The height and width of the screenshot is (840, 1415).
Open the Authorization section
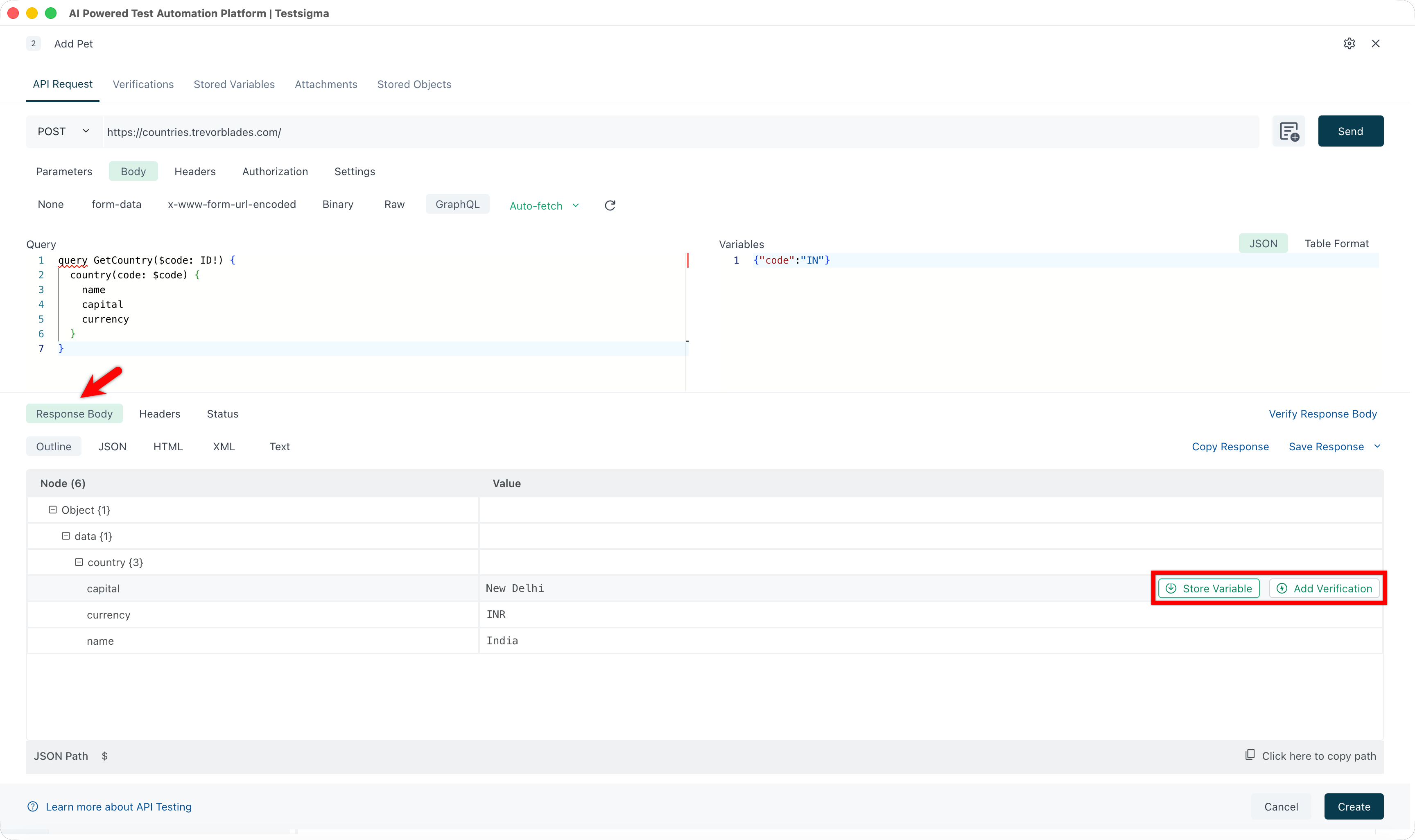point(275,171)
